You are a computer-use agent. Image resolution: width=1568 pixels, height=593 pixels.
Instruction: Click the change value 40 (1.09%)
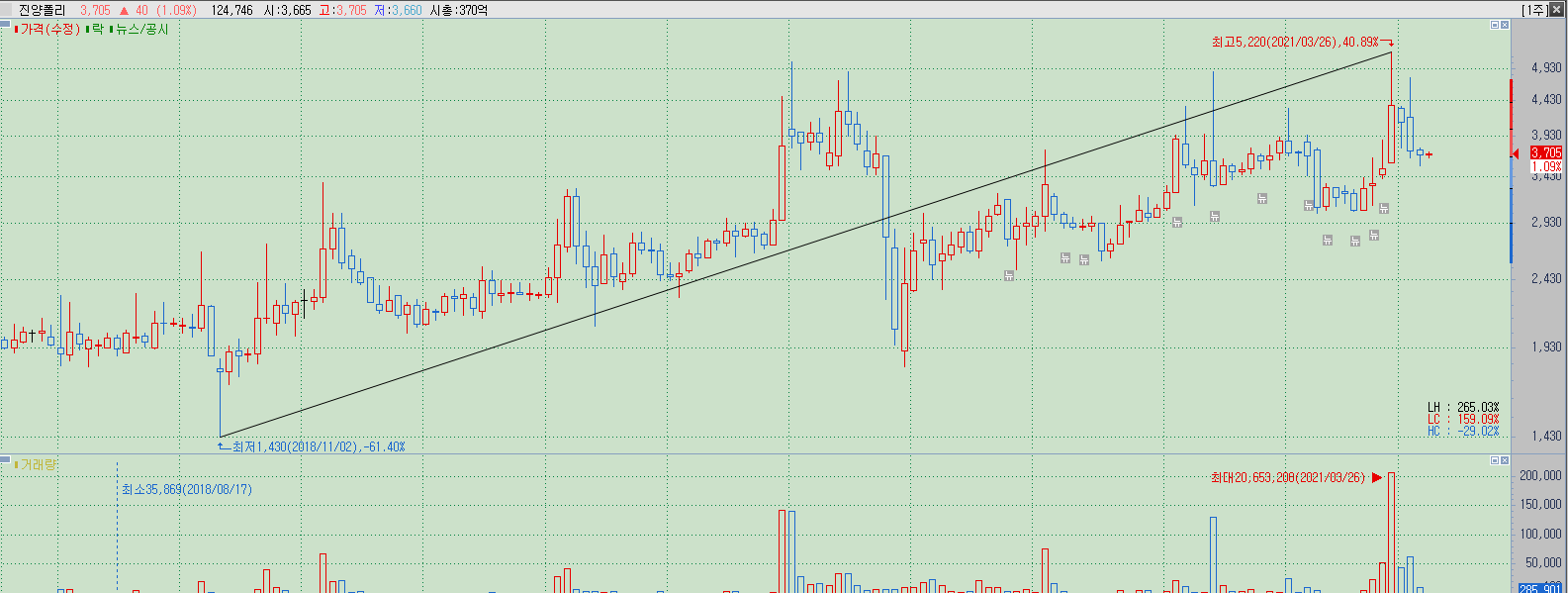(165, 10)
